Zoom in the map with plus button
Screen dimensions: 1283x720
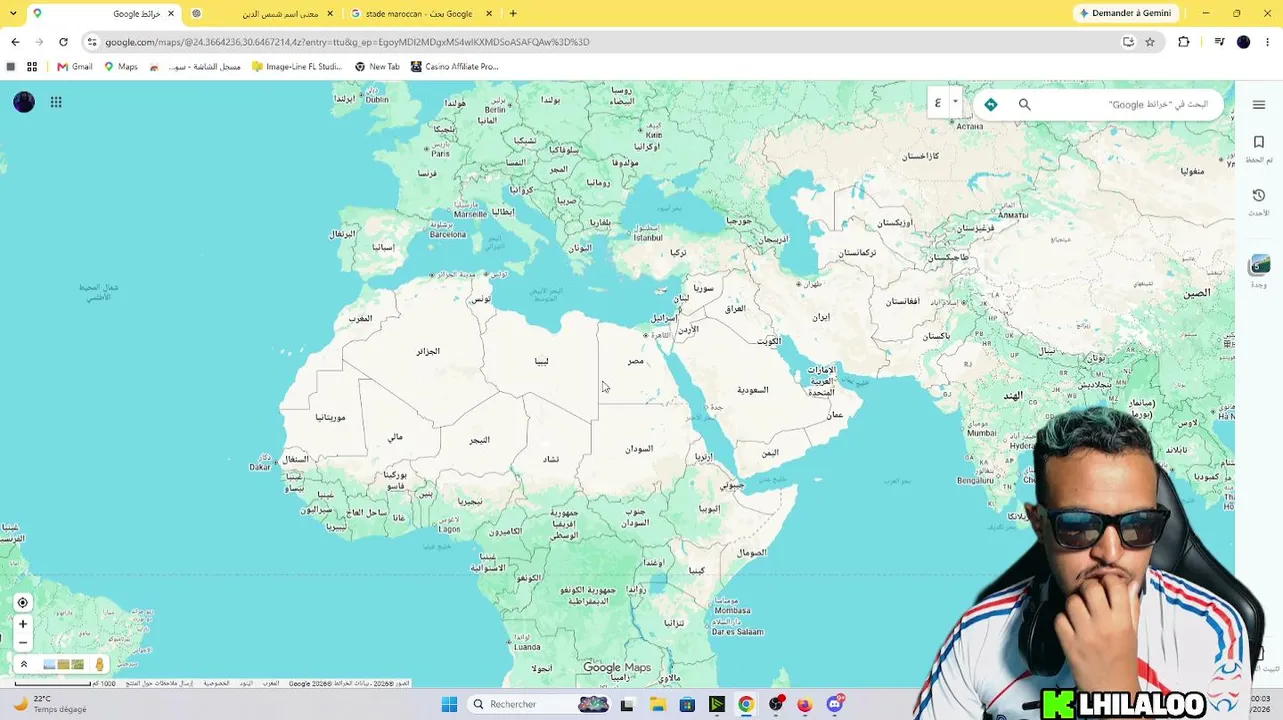click(23, 624)
